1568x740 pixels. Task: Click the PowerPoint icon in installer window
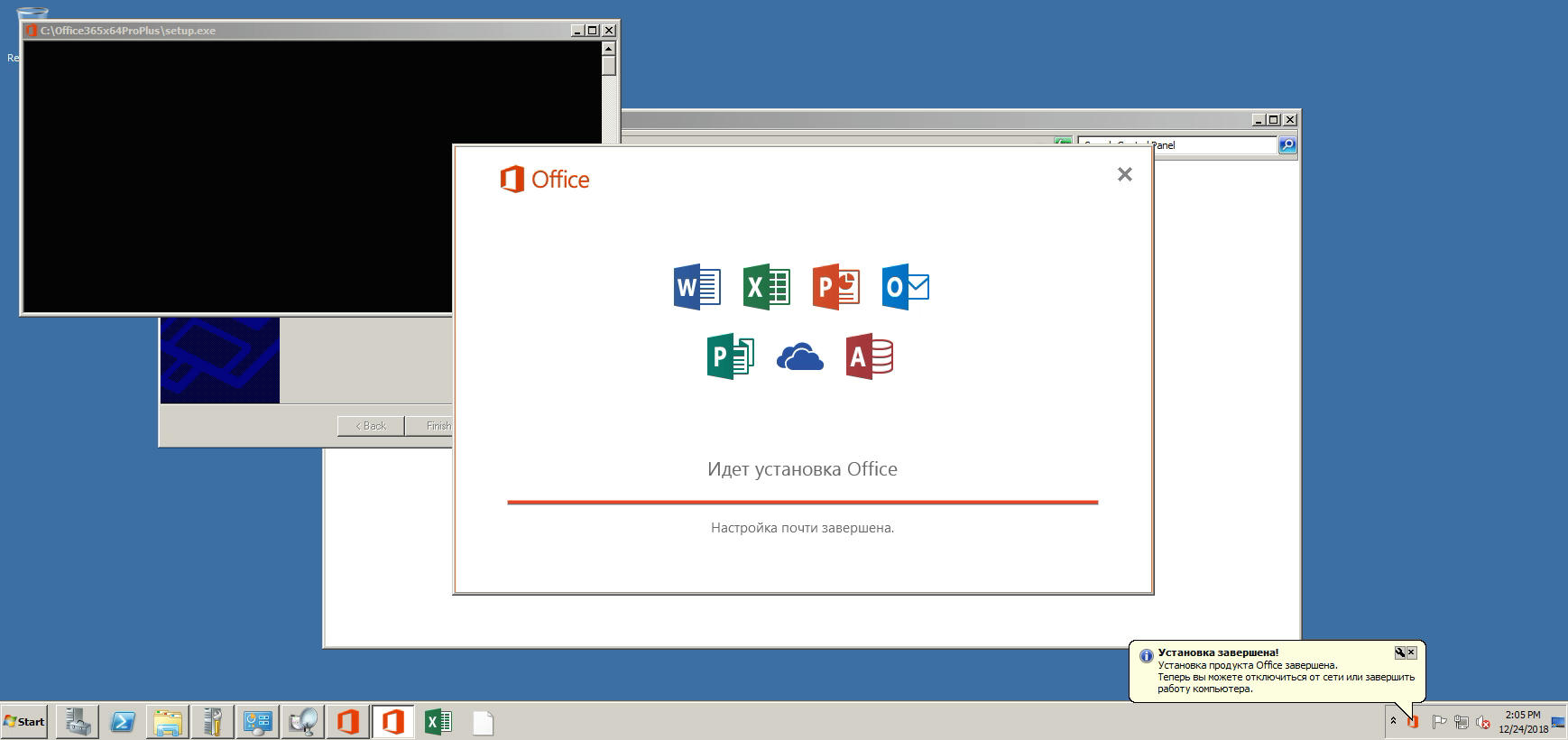click(x=835, y=287)
